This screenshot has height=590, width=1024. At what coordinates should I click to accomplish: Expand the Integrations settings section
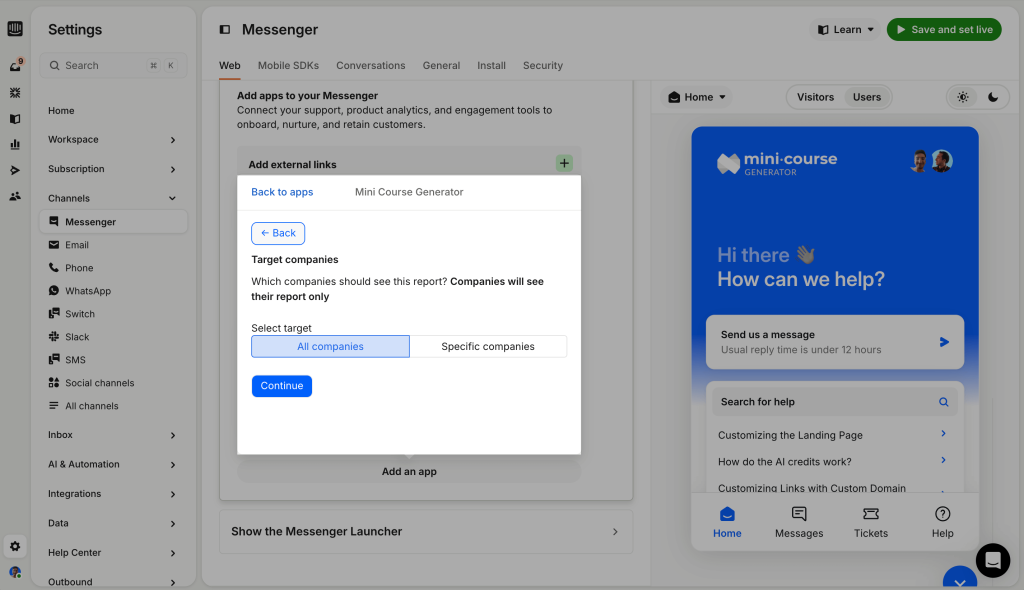[x=112, y=494]
